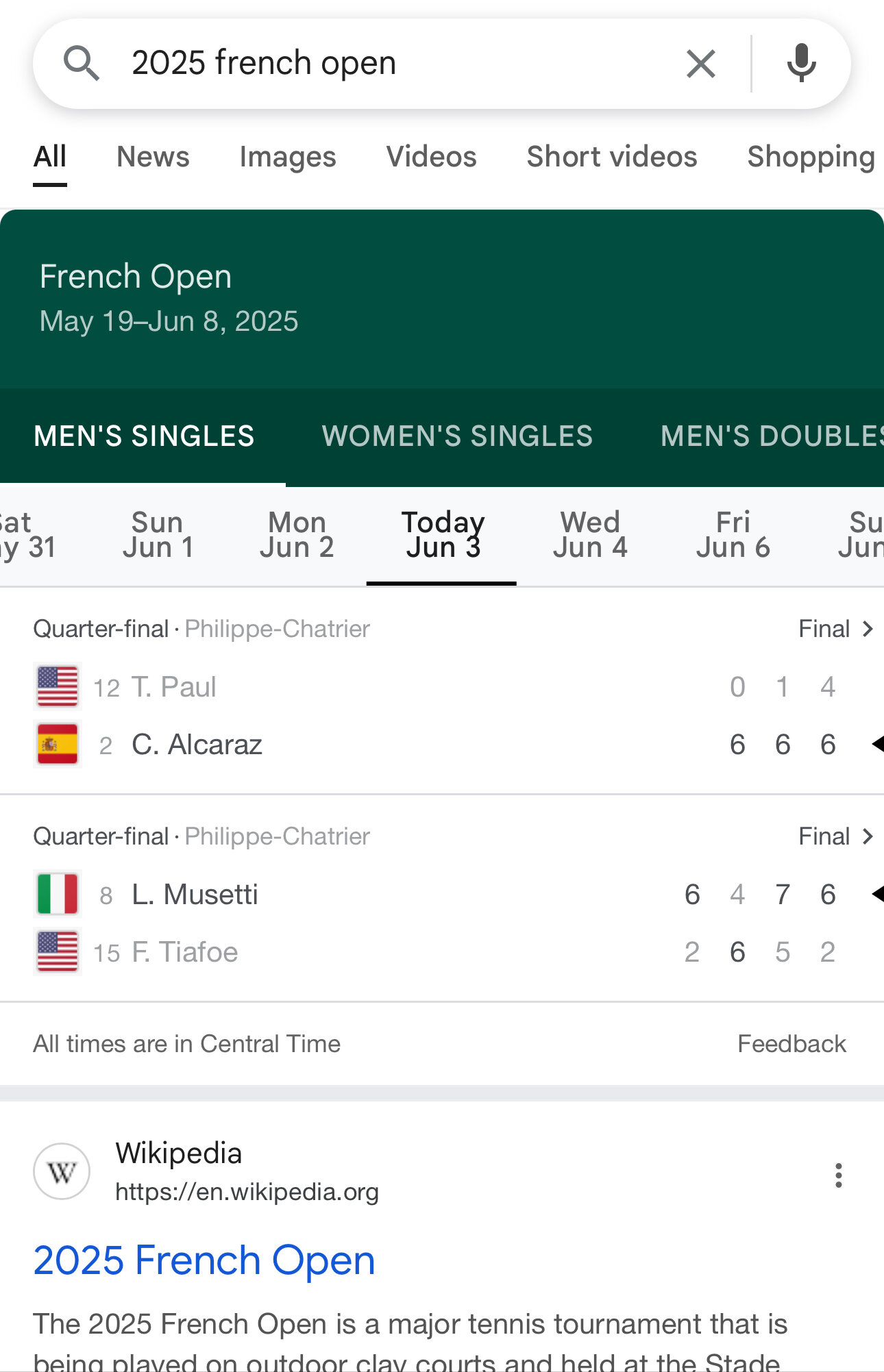
Task: Select the Women's Singles tab
Action: point(457,436)
